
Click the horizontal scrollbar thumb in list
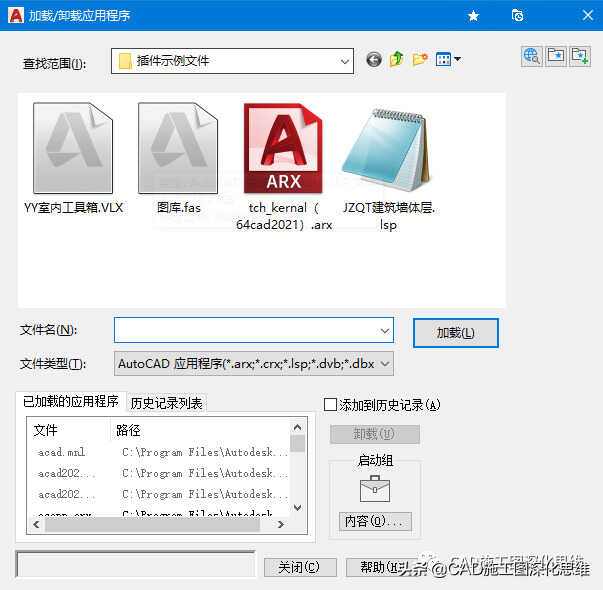(152, 524)
